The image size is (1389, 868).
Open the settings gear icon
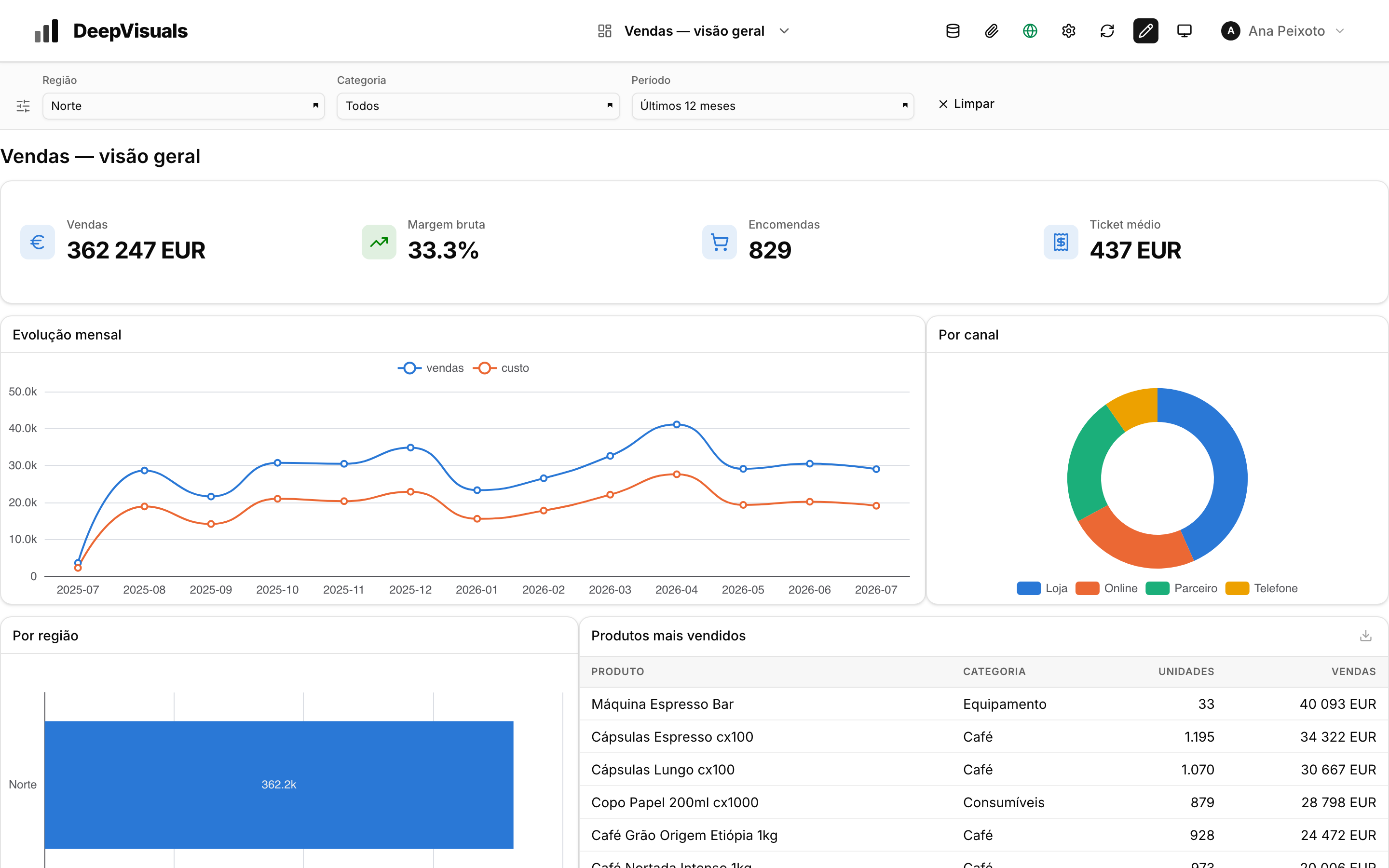(1068, 31)
